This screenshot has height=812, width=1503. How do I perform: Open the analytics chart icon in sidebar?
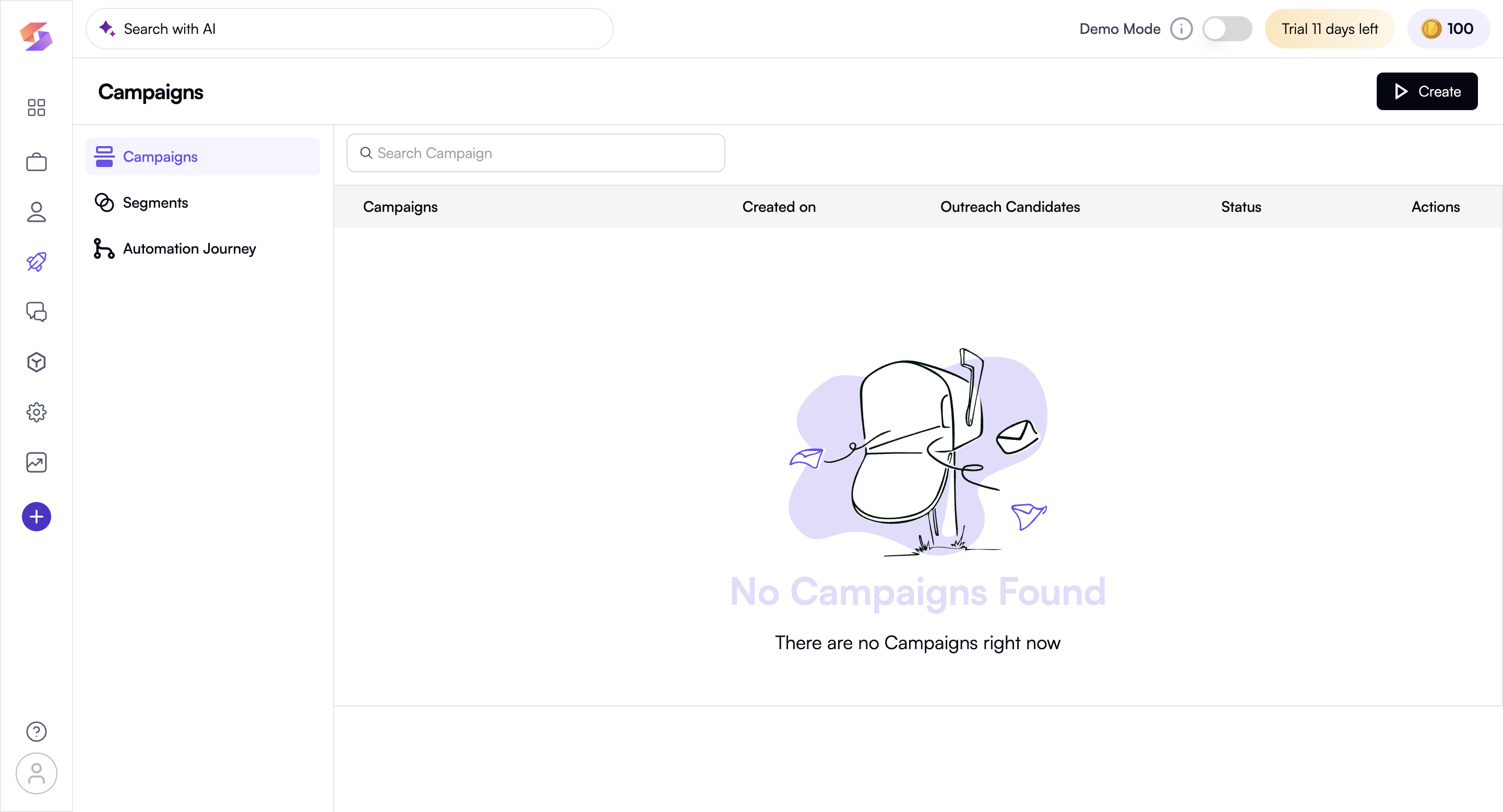pyautogui.click(x=36, y=462)
